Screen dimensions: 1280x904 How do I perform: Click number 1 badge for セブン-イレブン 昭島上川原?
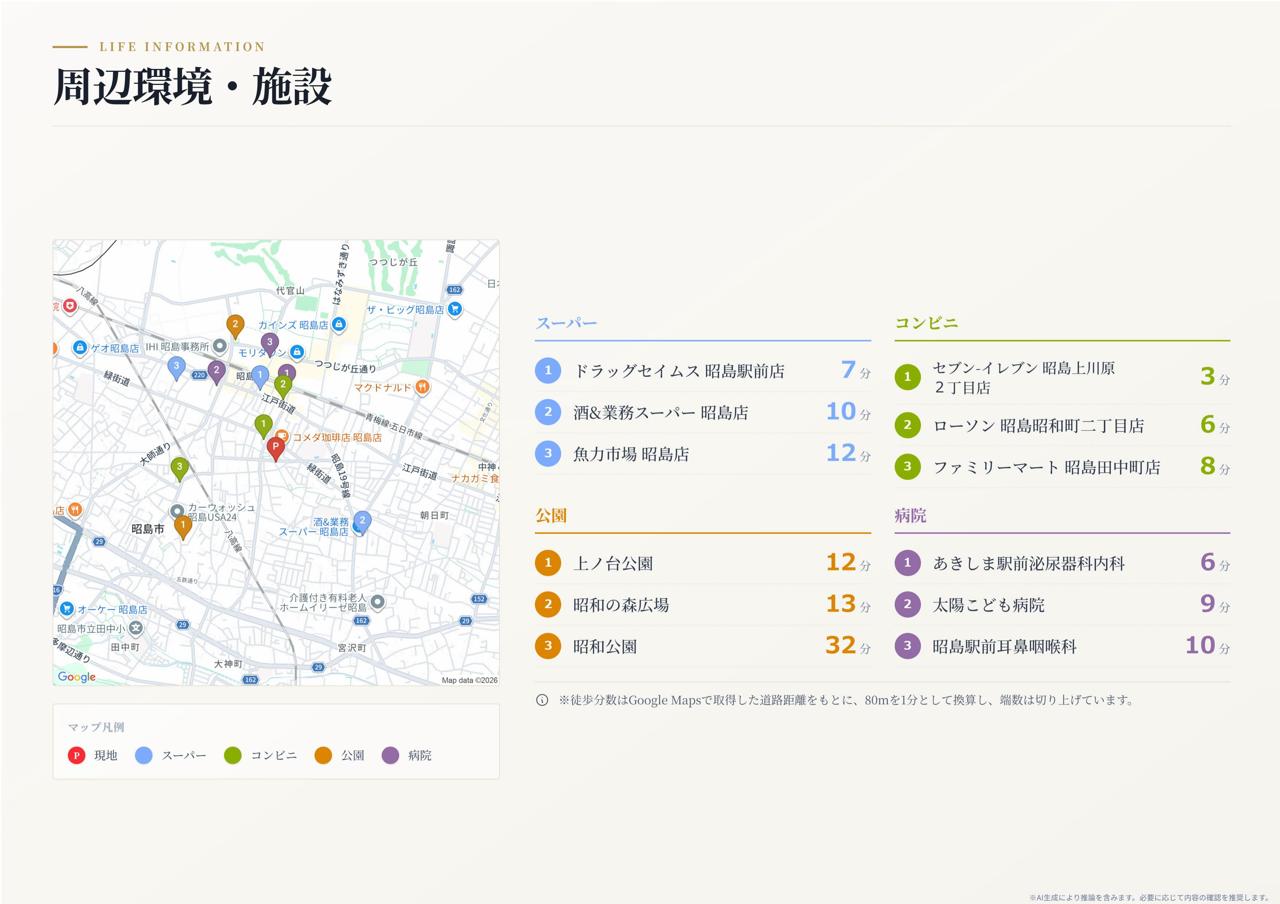tap(907, 377)
